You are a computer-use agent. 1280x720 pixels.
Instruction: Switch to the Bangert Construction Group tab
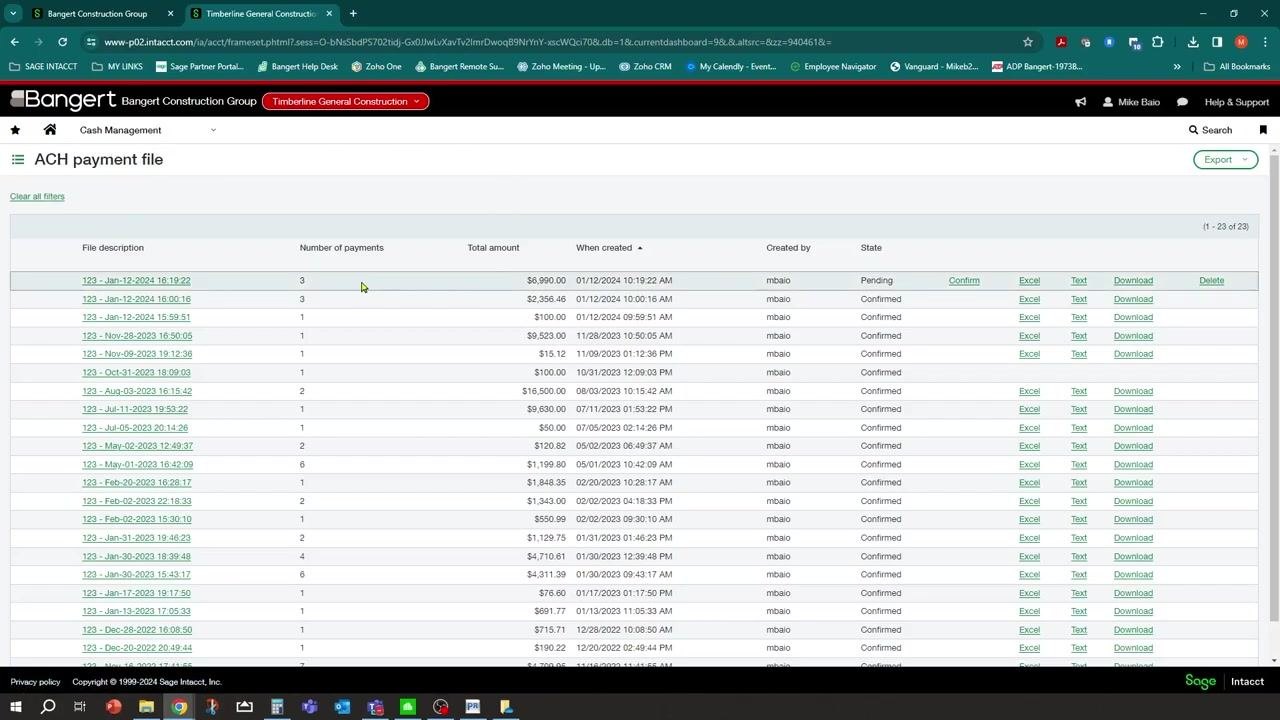[97, 14]
